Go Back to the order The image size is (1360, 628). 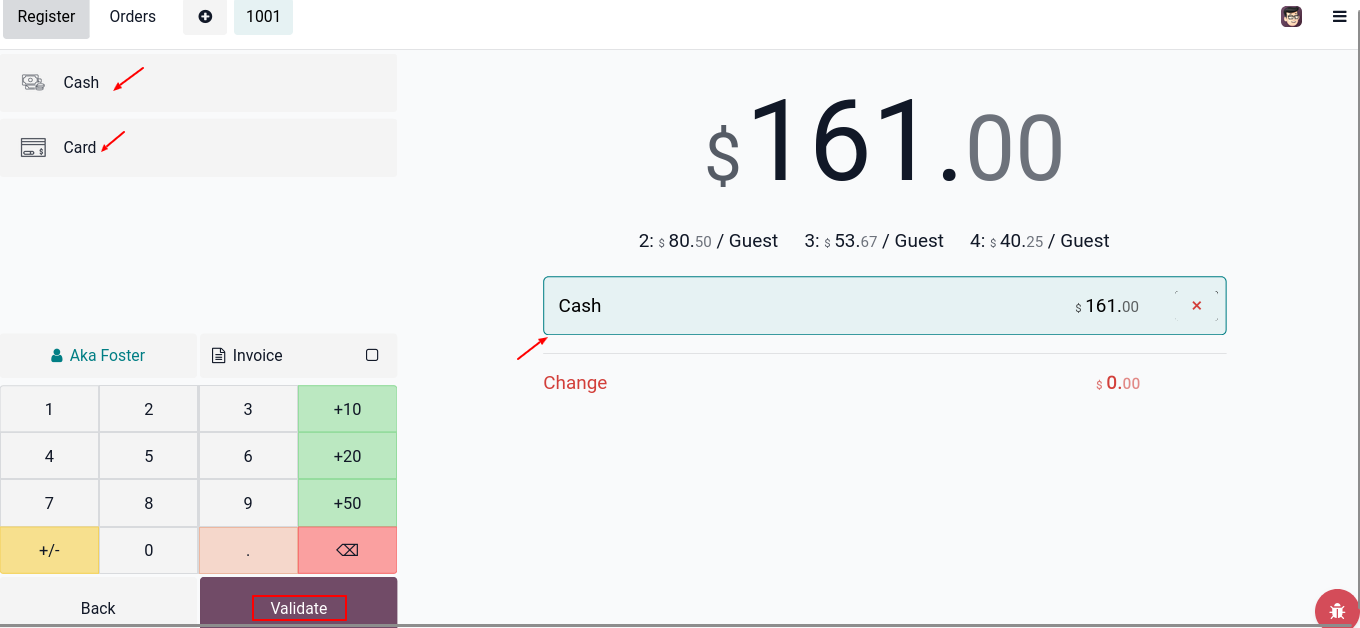[x=98, y=608]
